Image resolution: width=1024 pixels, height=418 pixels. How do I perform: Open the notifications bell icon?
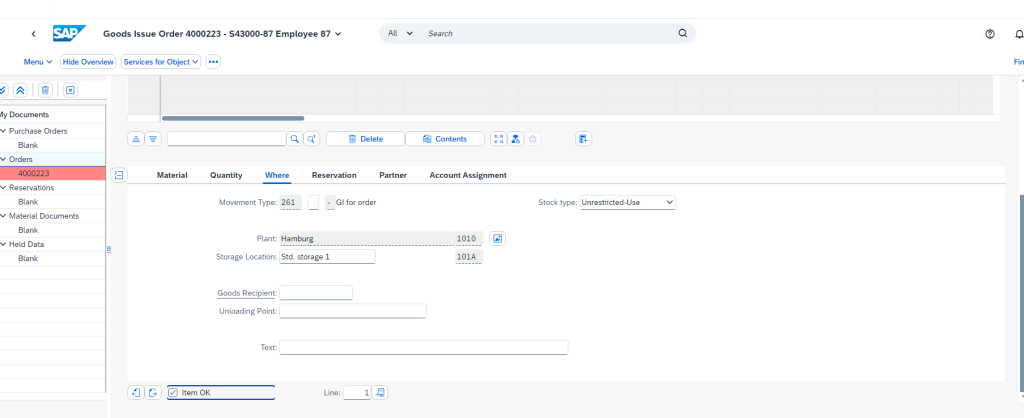(x=1019, y=34)
